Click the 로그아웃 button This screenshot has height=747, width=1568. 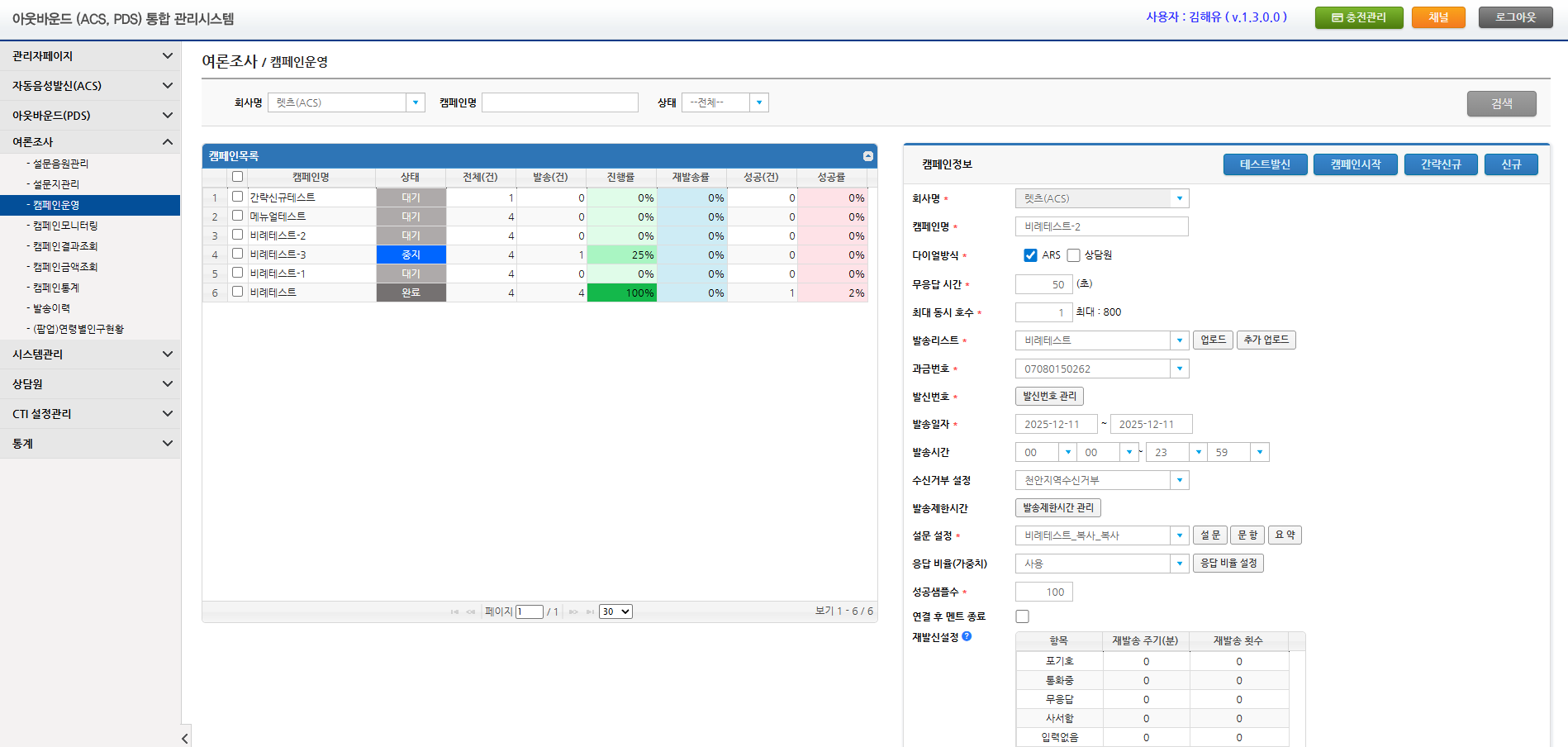(1515, 17)
